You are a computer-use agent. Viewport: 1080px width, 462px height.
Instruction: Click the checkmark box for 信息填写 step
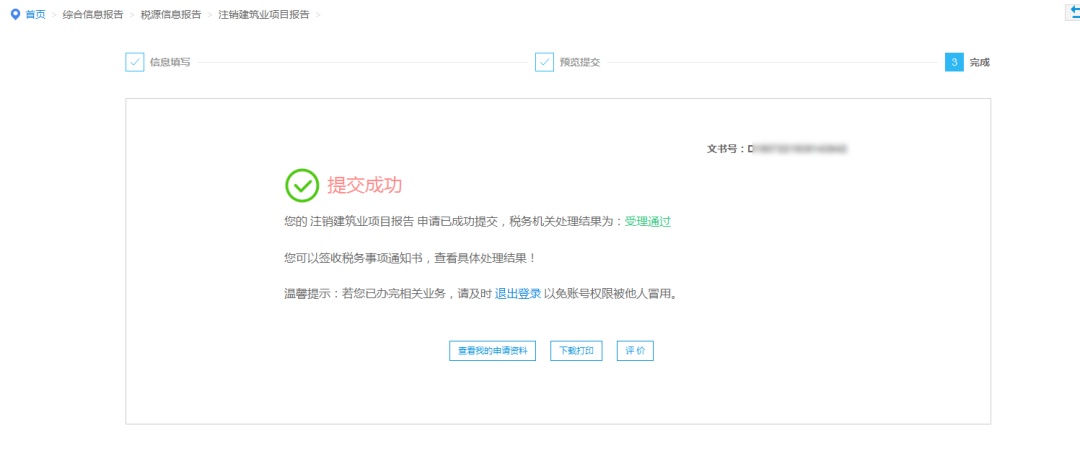click(x=135, y=62)
